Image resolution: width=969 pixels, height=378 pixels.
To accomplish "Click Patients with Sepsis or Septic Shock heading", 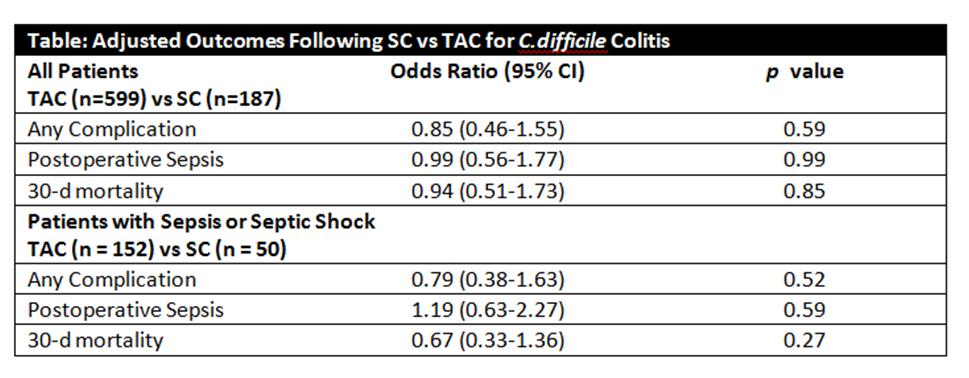I will [x=201, y=222].
